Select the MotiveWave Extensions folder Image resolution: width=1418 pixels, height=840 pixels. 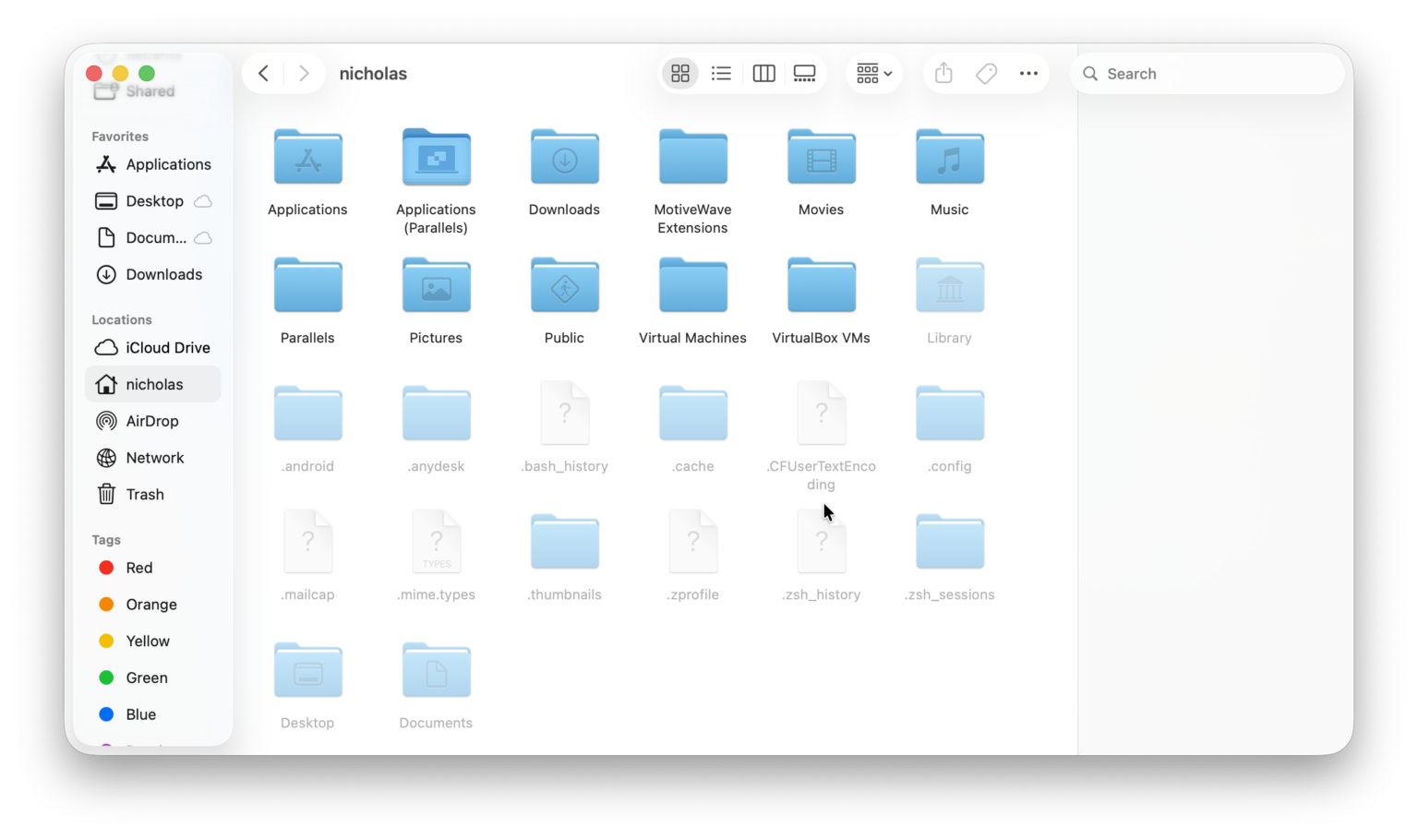pos(693,157)
